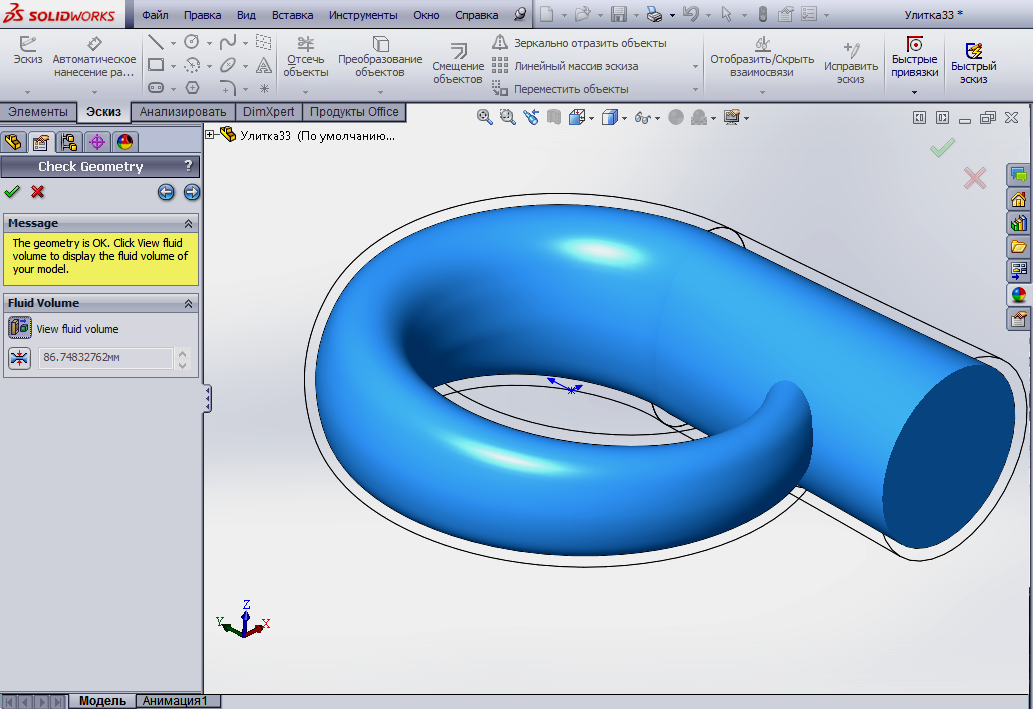Open the Инструменты menu
This screenshot has width=1033, height=709.
[x=363, y=14]
